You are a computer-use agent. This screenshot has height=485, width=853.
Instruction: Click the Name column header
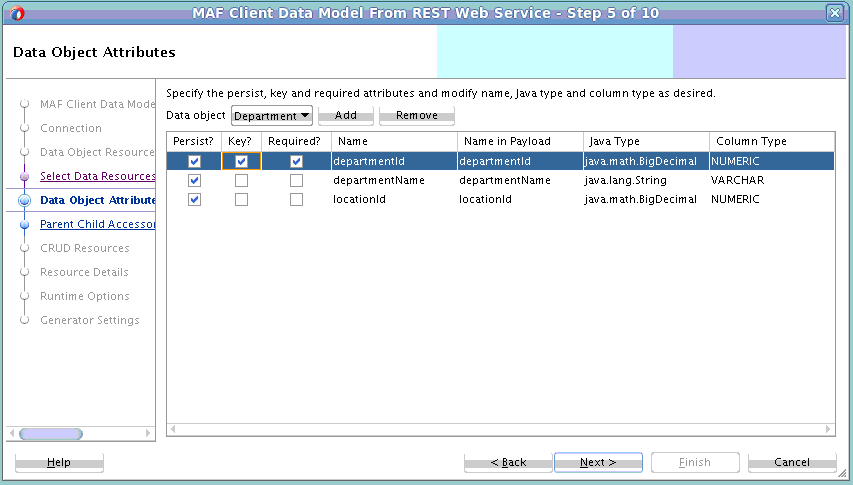(394, 141)
